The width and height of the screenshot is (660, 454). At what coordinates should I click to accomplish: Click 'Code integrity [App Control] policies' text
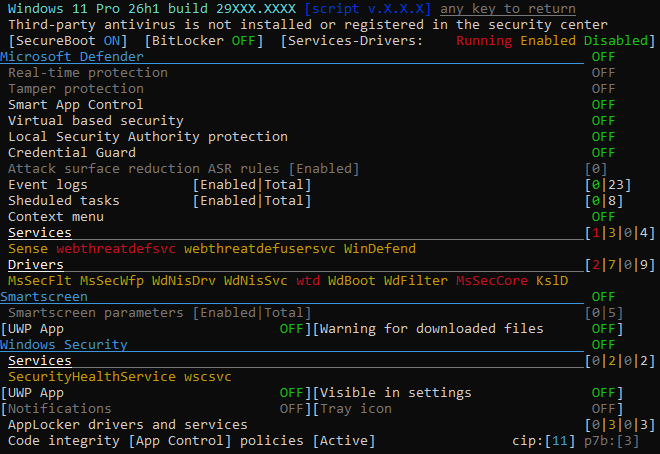point(156,441)
